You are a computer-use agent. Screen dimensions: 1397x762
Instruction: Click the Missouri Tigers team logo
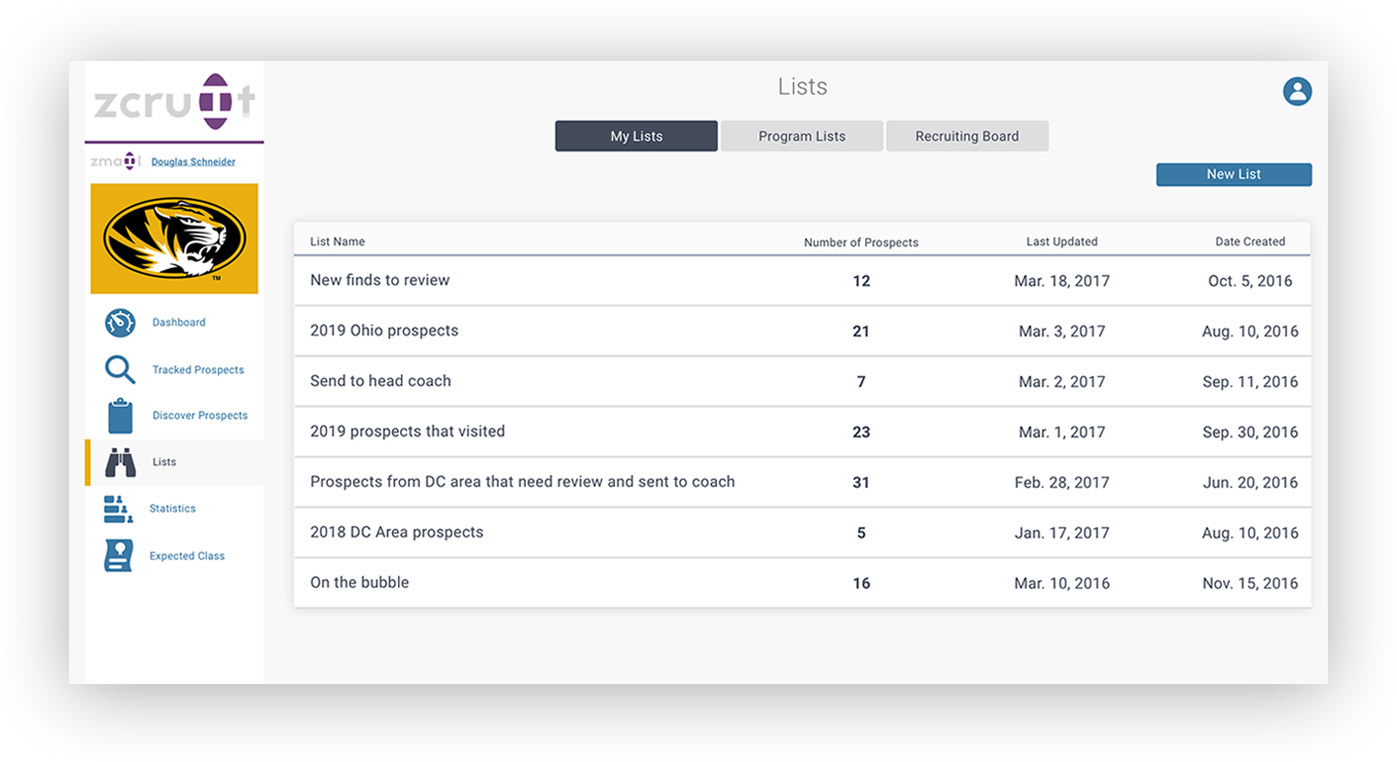pyautogui.click(x=174, y=238)
